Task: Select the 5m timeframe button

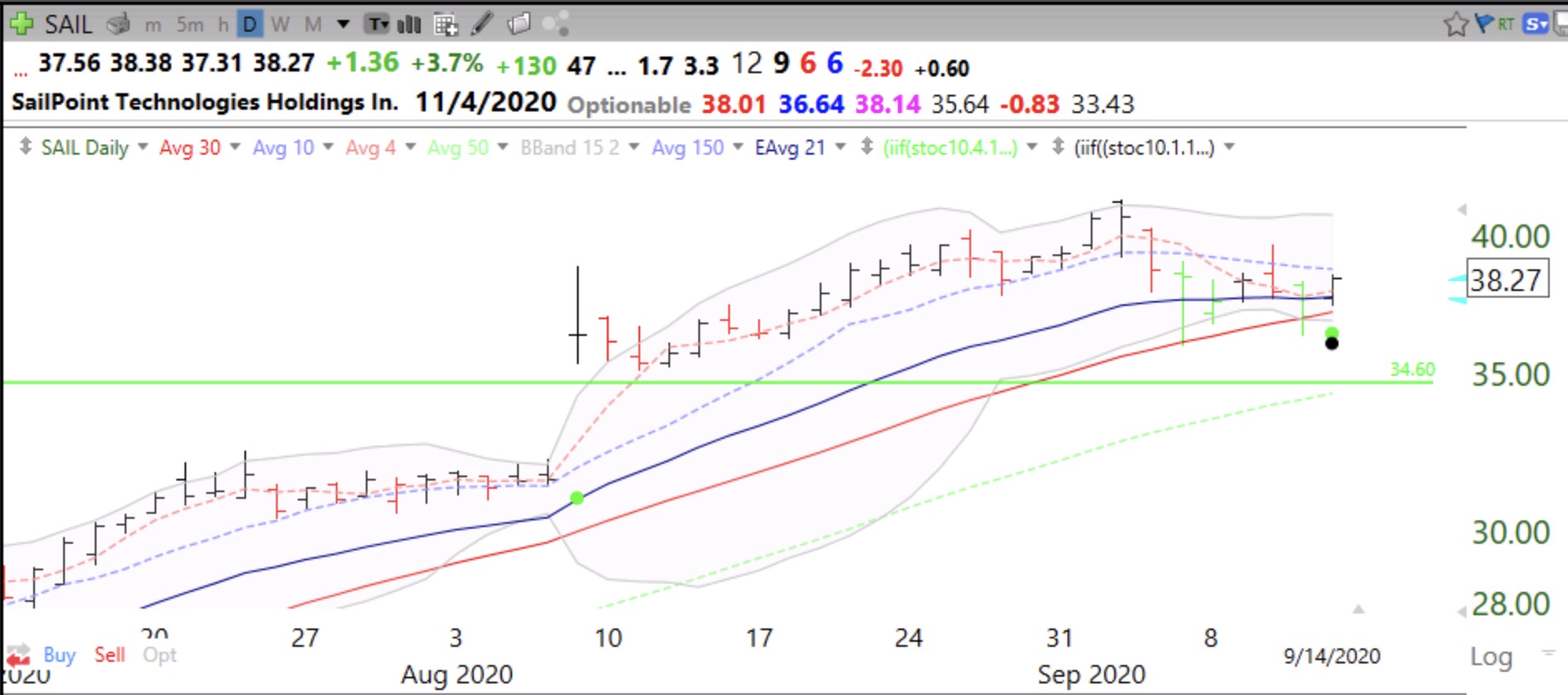Action: (x=190, y=25)
